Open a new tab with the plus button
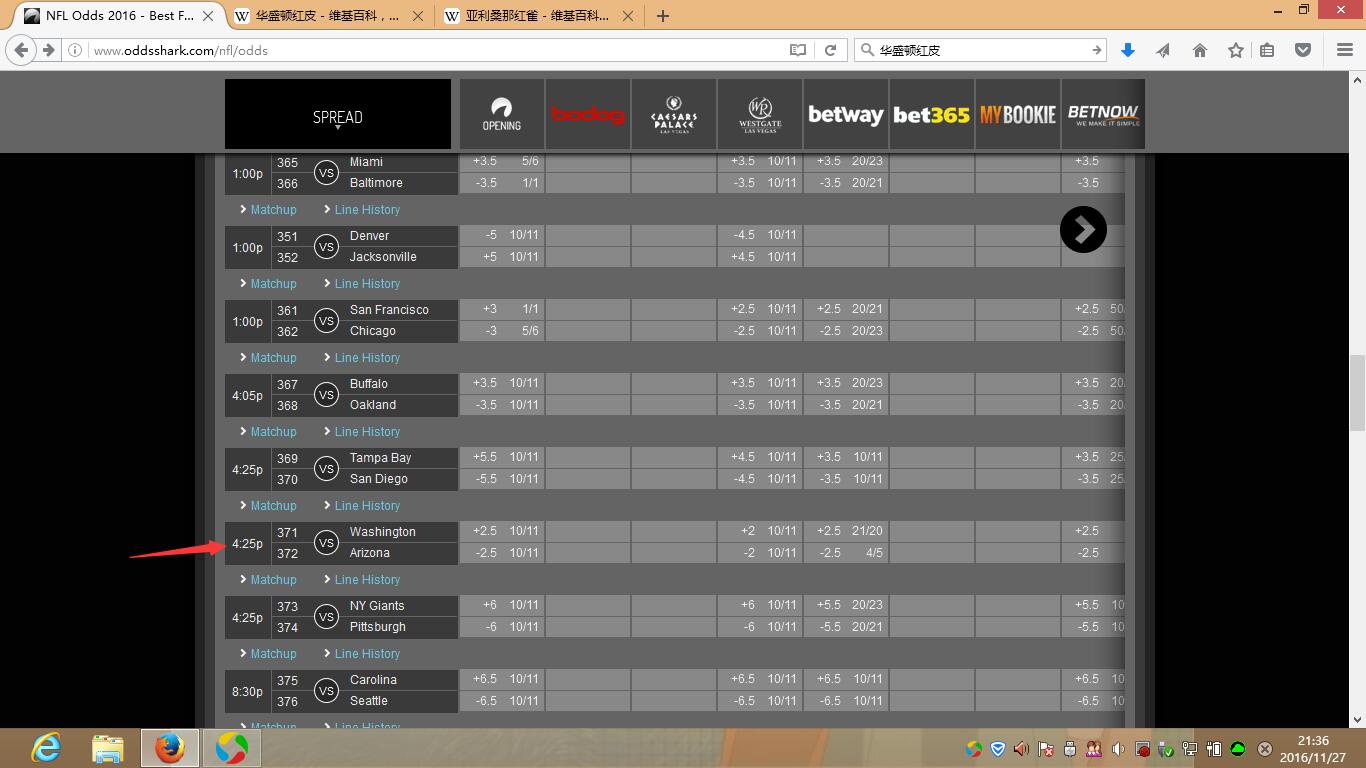Image resolution: width=1366 pixels, height=768 pixels. point(663,16)
